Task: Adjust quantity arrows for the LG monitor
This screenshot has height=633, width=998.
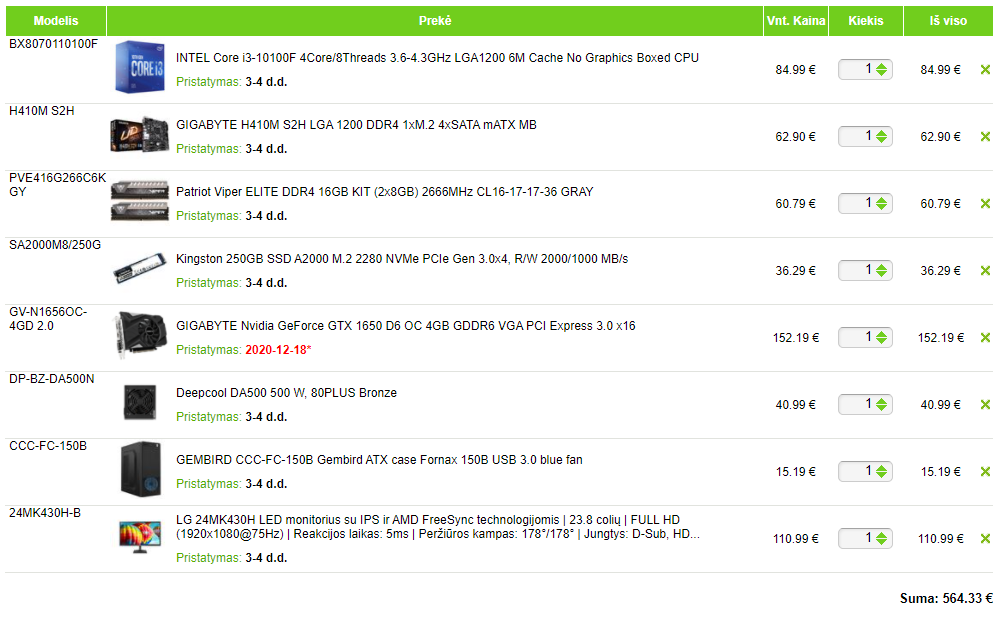Action: [x=882, y=539]
